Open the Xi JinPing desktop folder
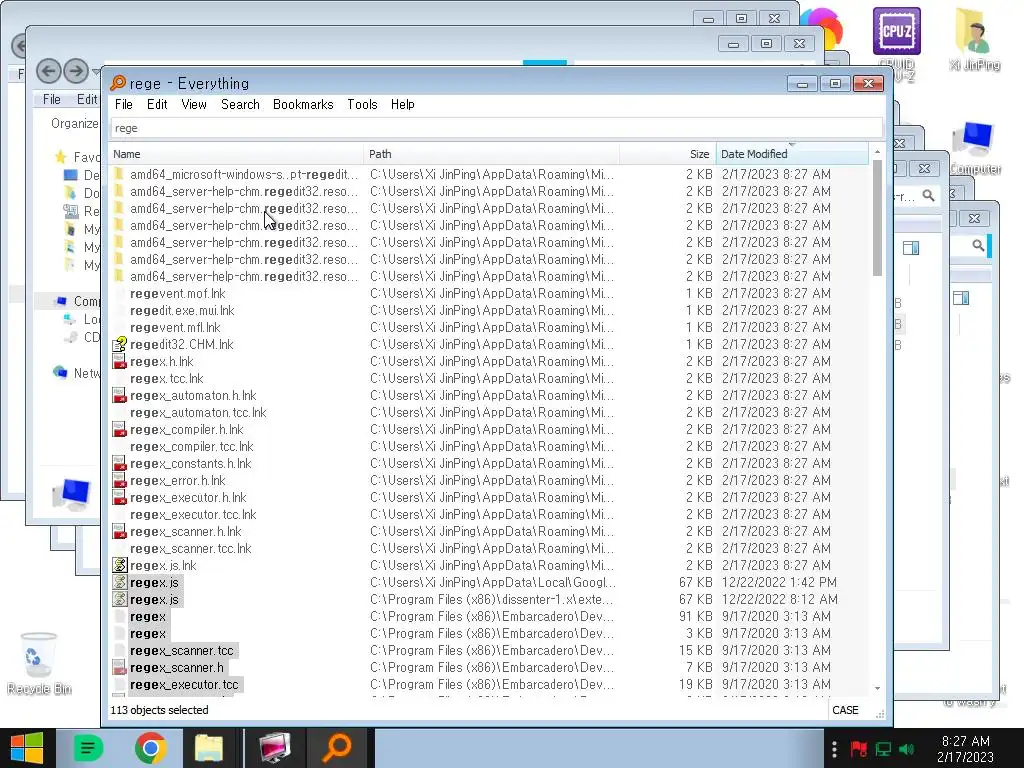This screenshot has width=1024, height=768. pyautogui.click(x=974, y=39)
